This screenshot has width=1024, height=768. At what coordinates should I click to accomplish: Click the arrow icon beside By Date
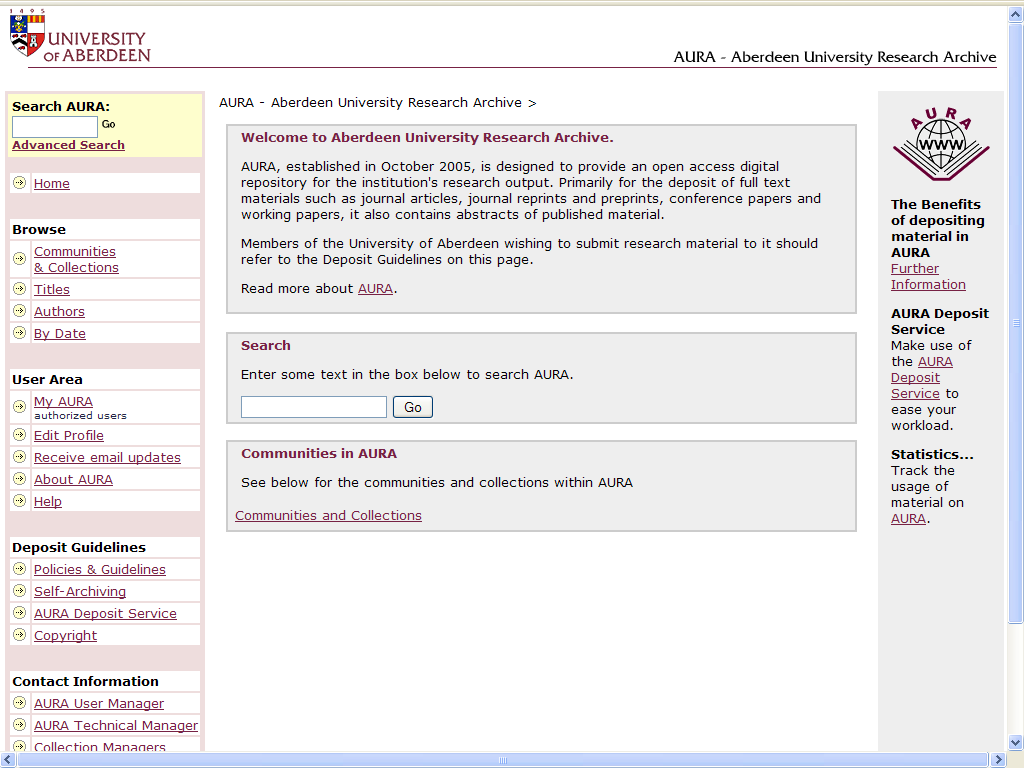pyautogui.click(x=20, y=333)
